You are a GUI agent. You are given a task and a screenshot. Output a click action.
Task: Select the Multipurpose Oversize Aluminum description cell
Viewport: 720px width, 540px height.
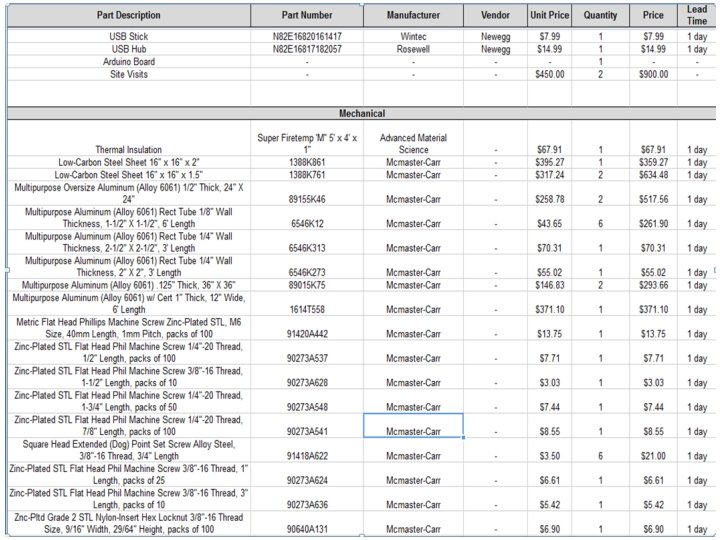tap(129, 193)
